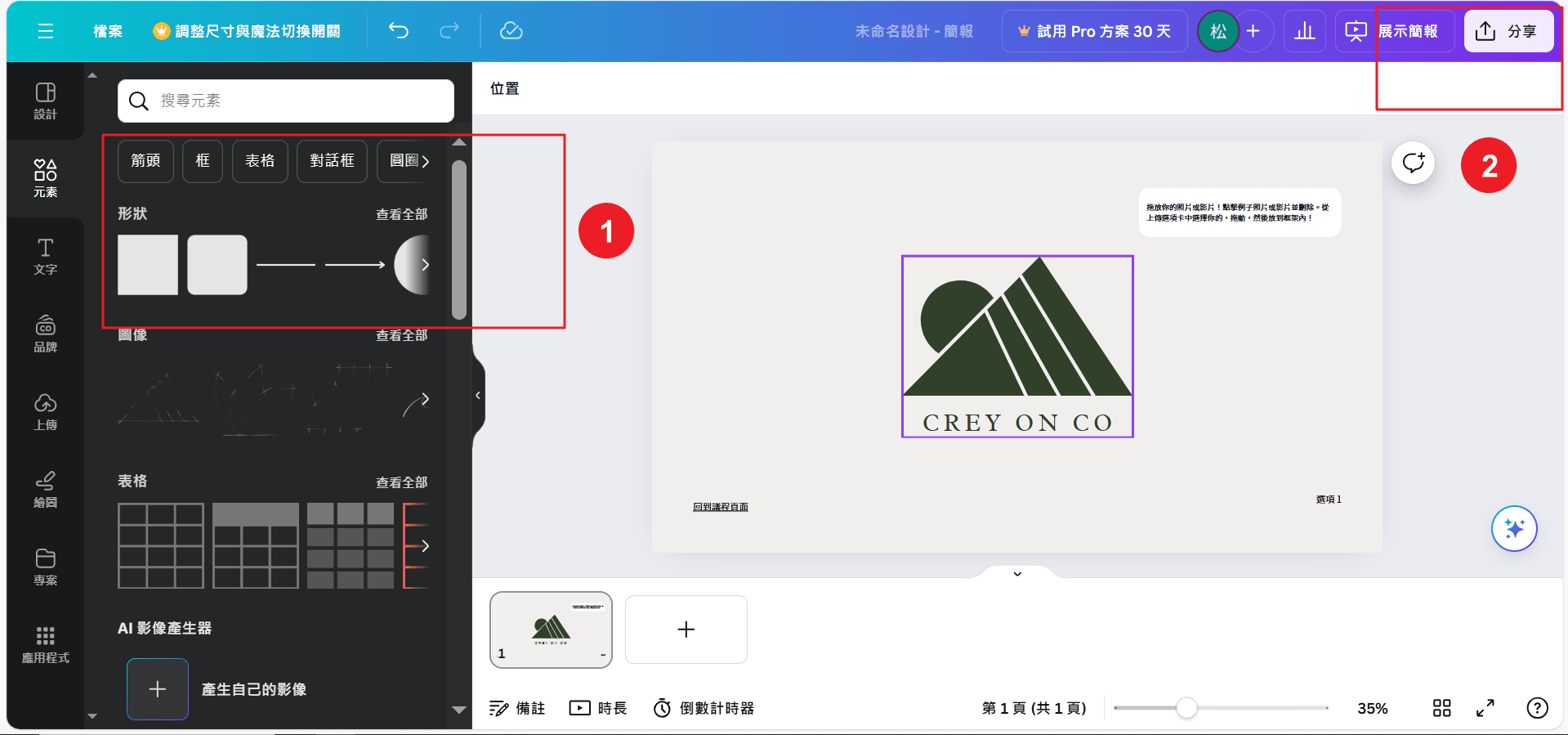Add the plain line shape

tap(286, 265)
